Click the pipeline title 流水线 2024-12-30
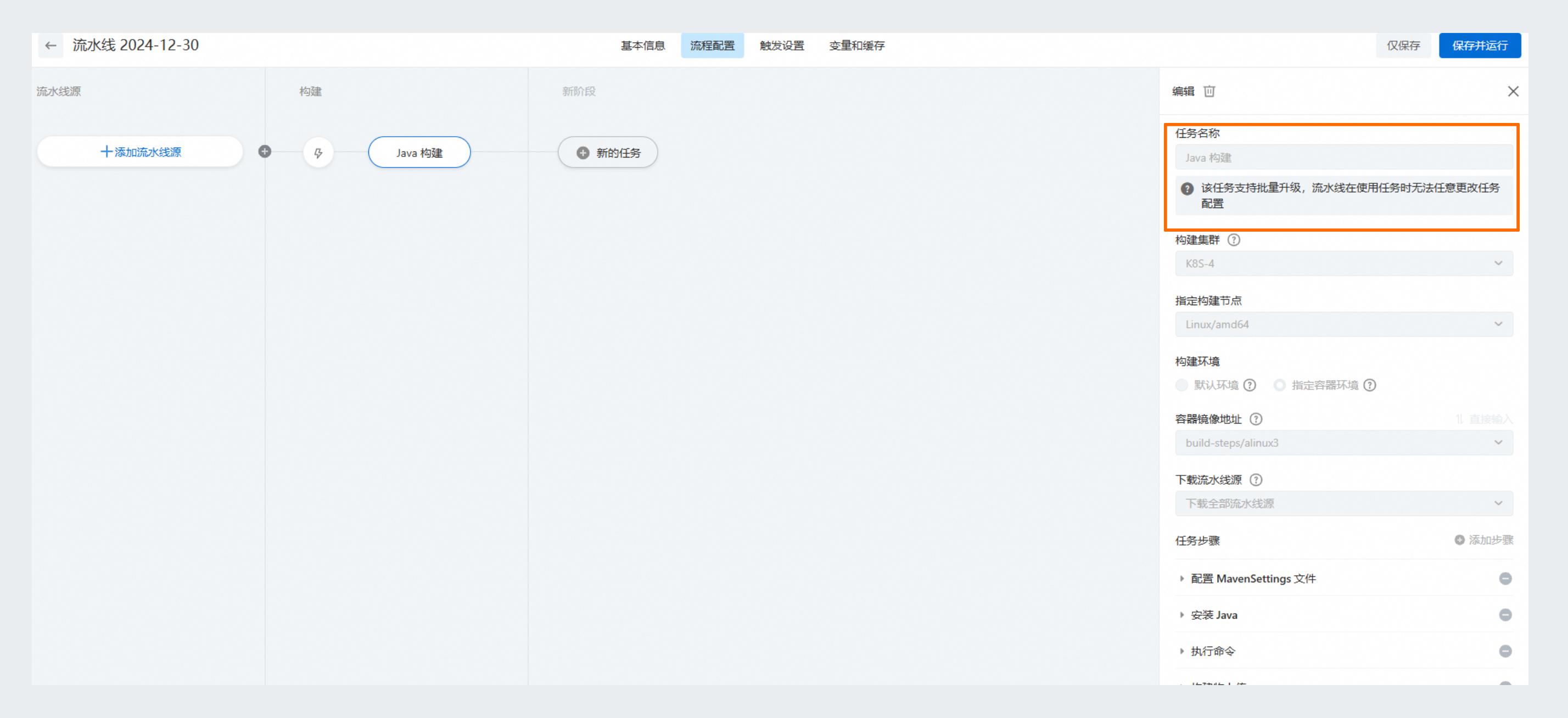The image size is (1568, 718). pos(136,45)
